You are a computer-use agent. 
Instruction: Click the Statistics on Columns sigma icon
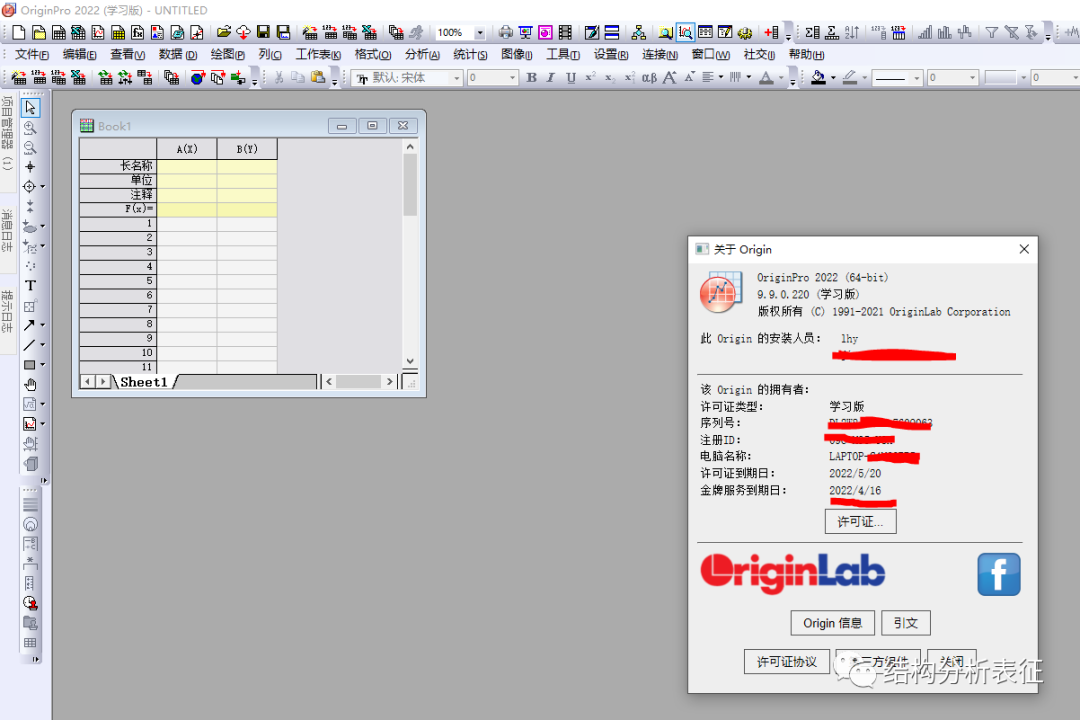click(x=812, y=32)
